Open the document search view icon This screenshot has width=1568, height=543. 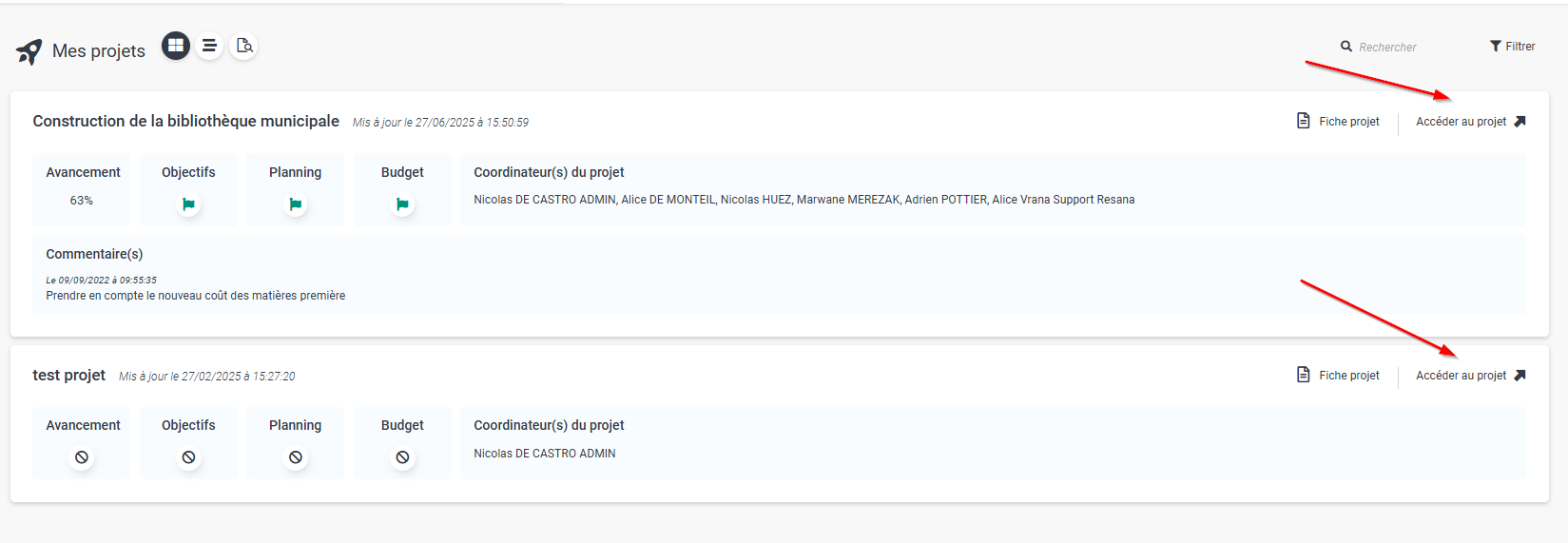click(244, 46)
